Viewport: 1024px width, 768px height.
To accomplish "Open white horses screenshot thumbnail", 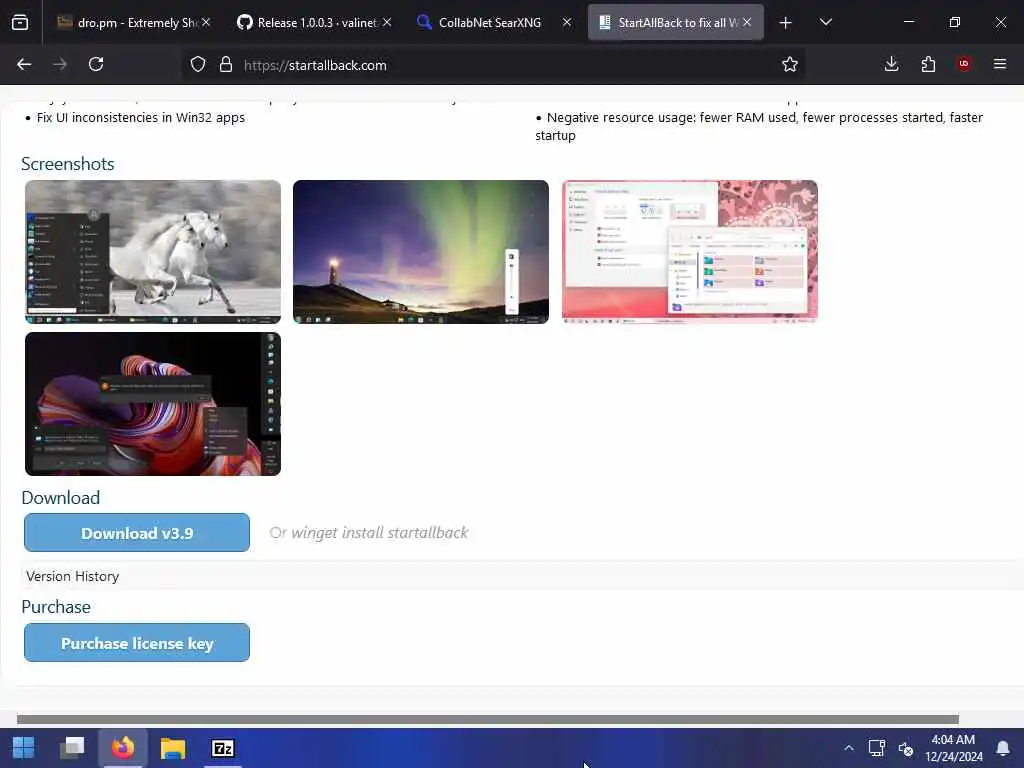I will coord(153,252).
